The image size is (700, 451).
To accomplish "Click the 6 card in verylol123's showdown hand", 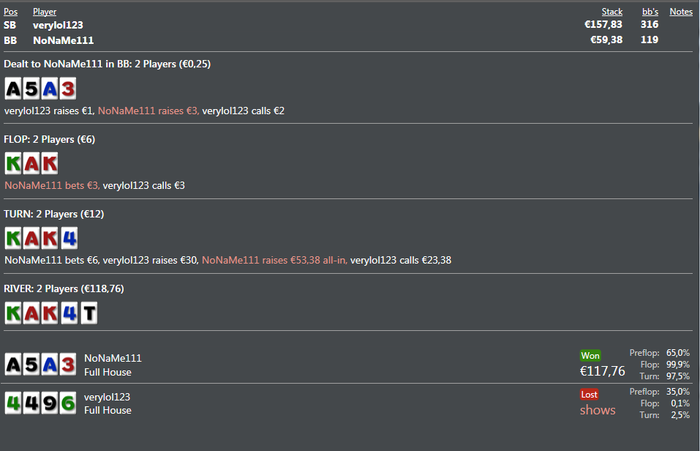I will (x=67, y=403).
